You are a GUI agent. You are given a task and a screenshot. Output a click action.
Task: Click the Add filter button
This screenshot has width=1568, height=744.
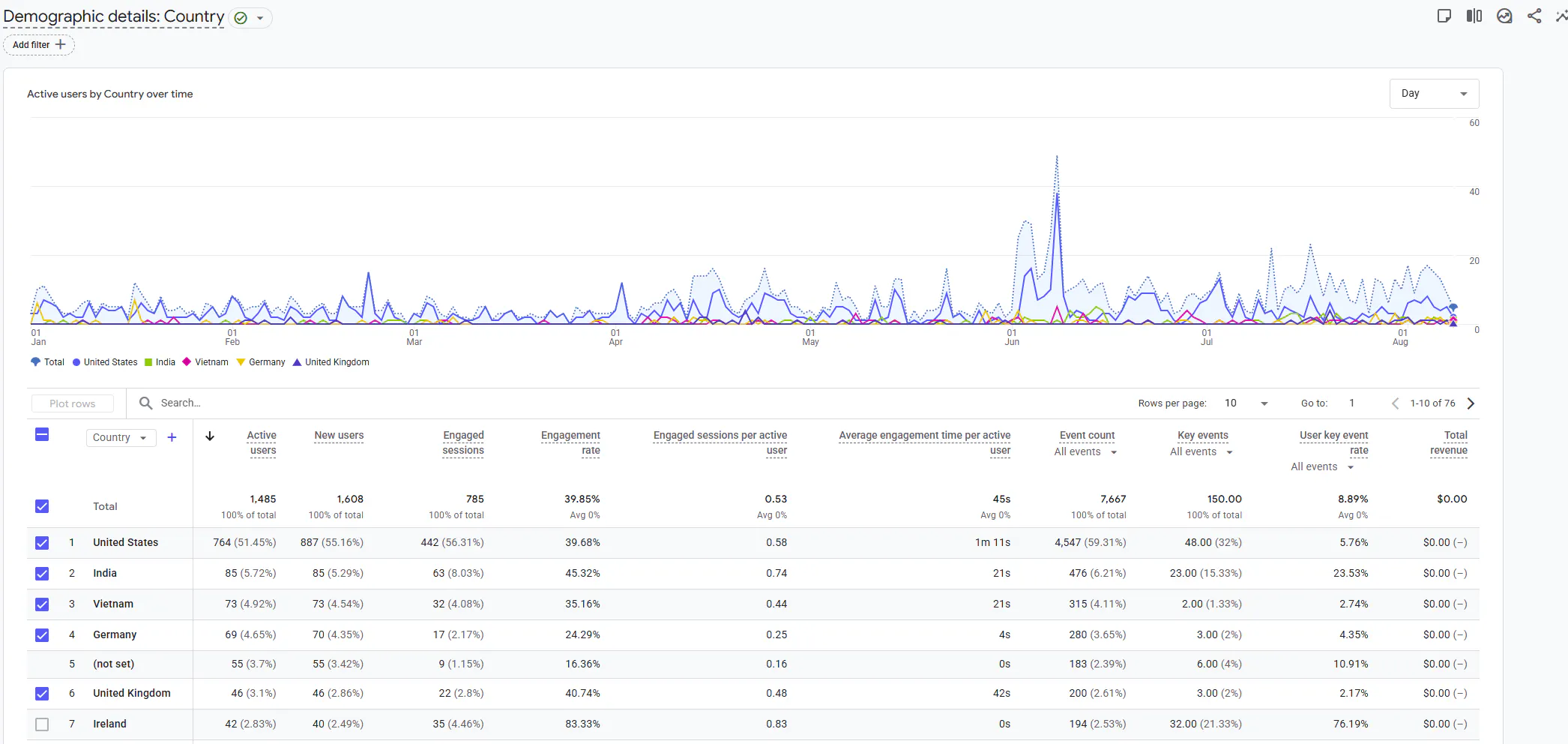39,45
